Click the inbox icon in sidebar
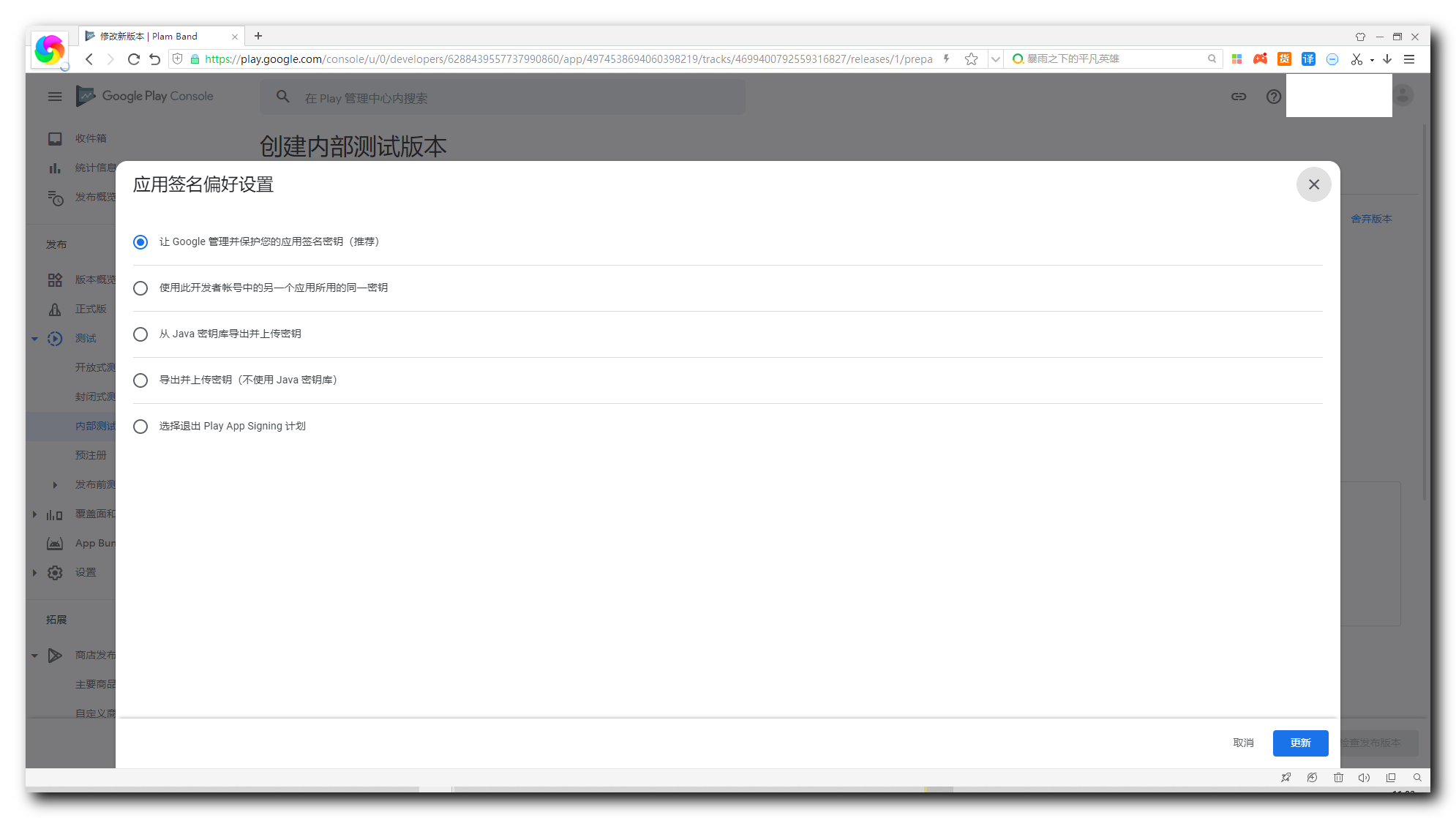 55,138
